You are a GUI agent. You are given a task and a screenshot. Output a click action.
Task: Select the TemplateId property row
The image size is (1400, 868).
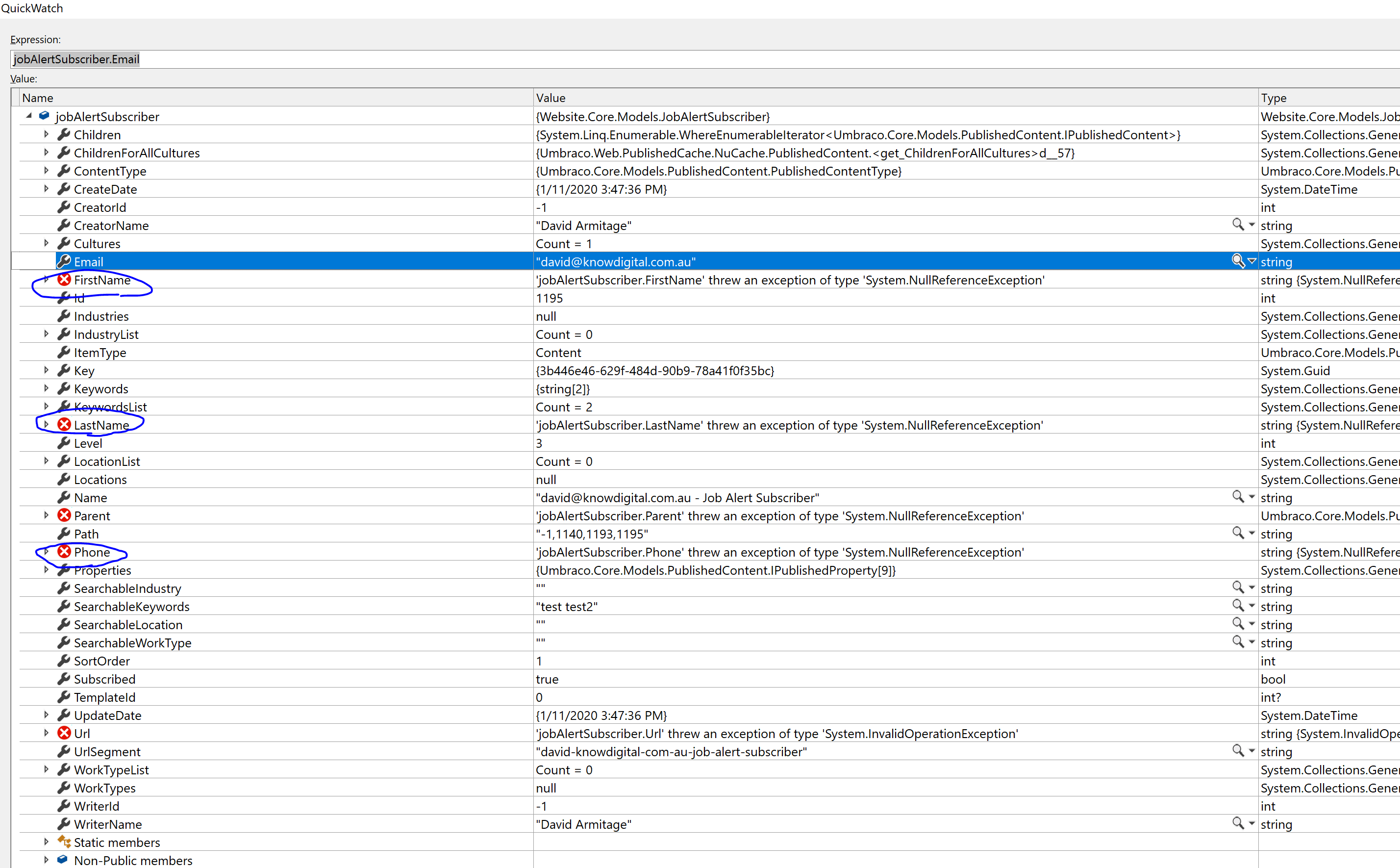[710, 697]
